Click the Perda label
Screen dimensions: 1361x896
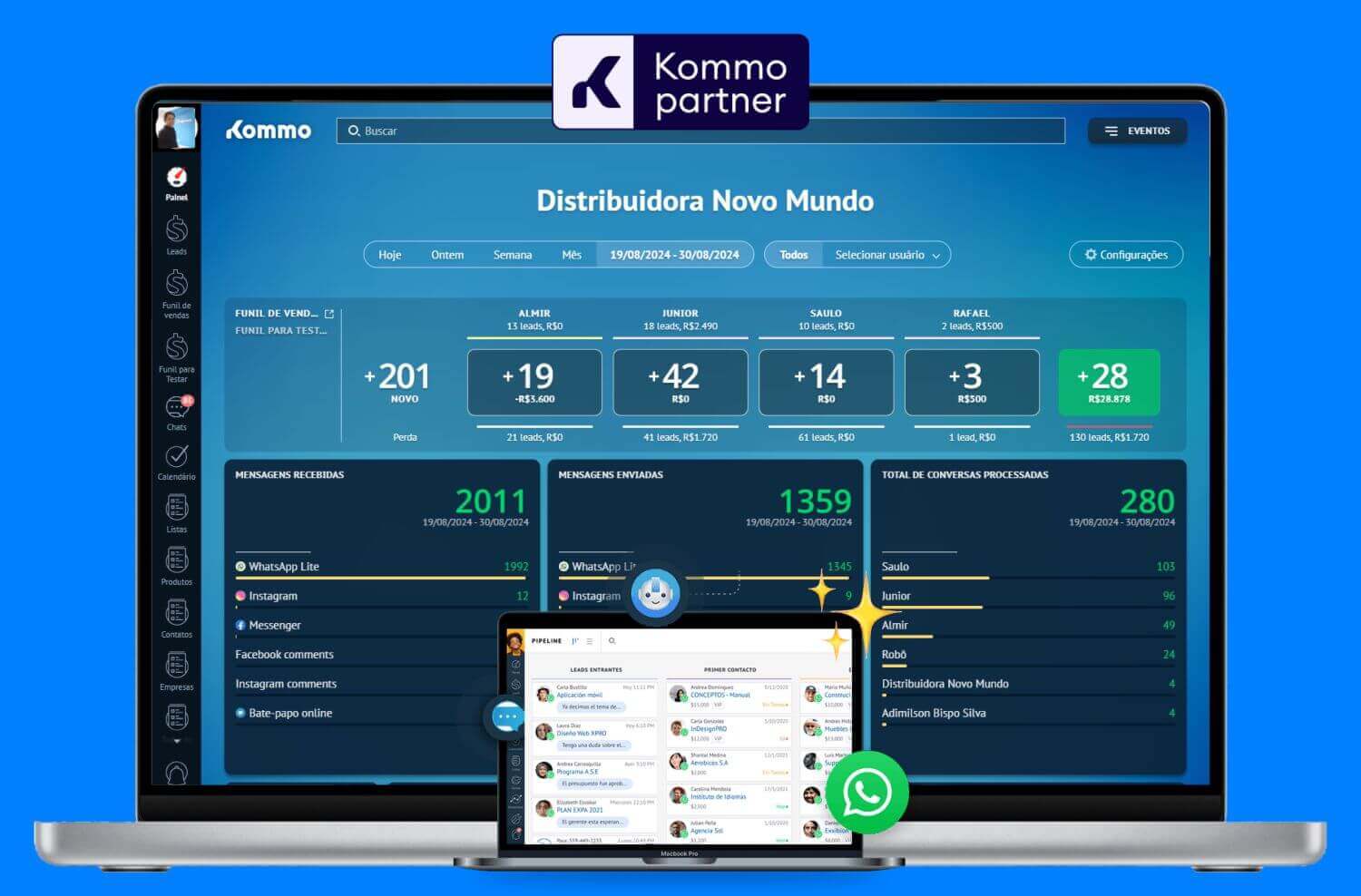tap(405, 437)
